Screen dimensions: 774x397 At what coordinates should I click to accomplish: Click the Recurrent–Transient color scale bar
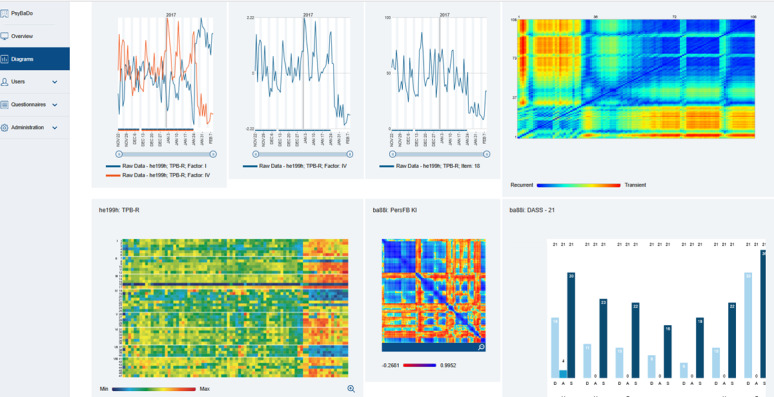tap(578, 185)
